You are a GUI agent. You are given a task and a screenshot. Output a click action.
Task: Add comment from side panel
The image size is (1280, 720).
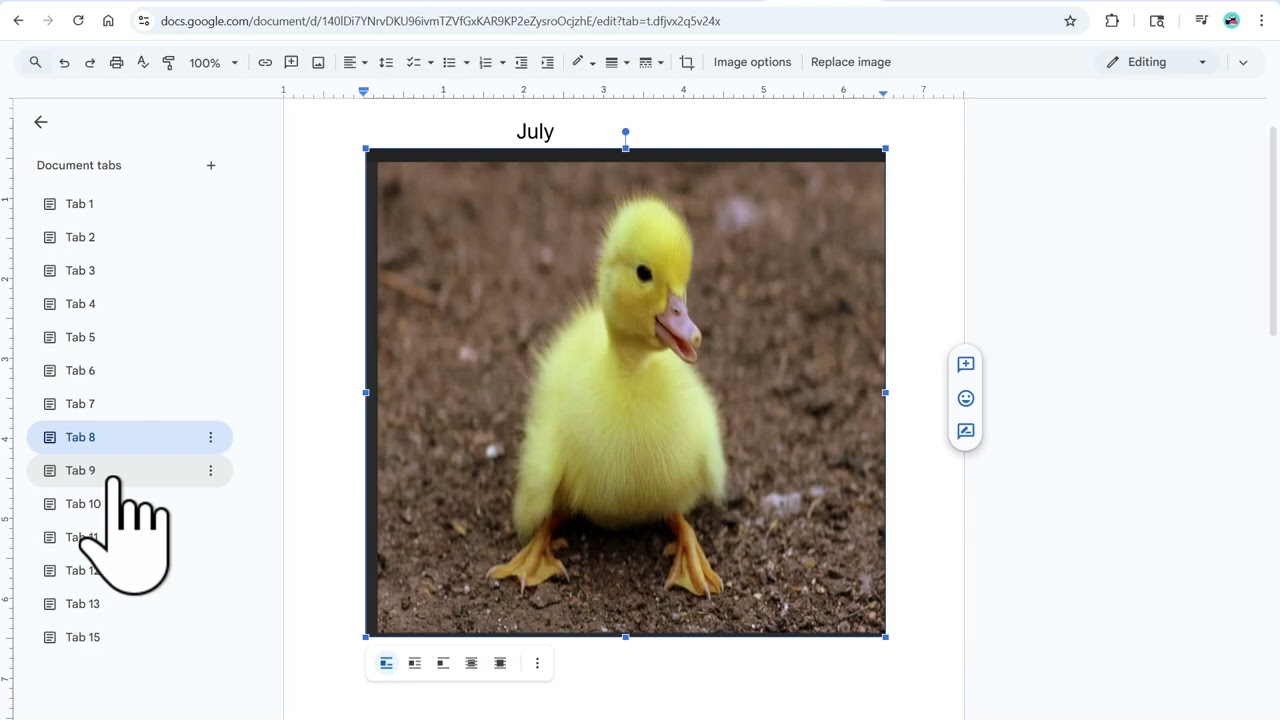coord(965,365)
